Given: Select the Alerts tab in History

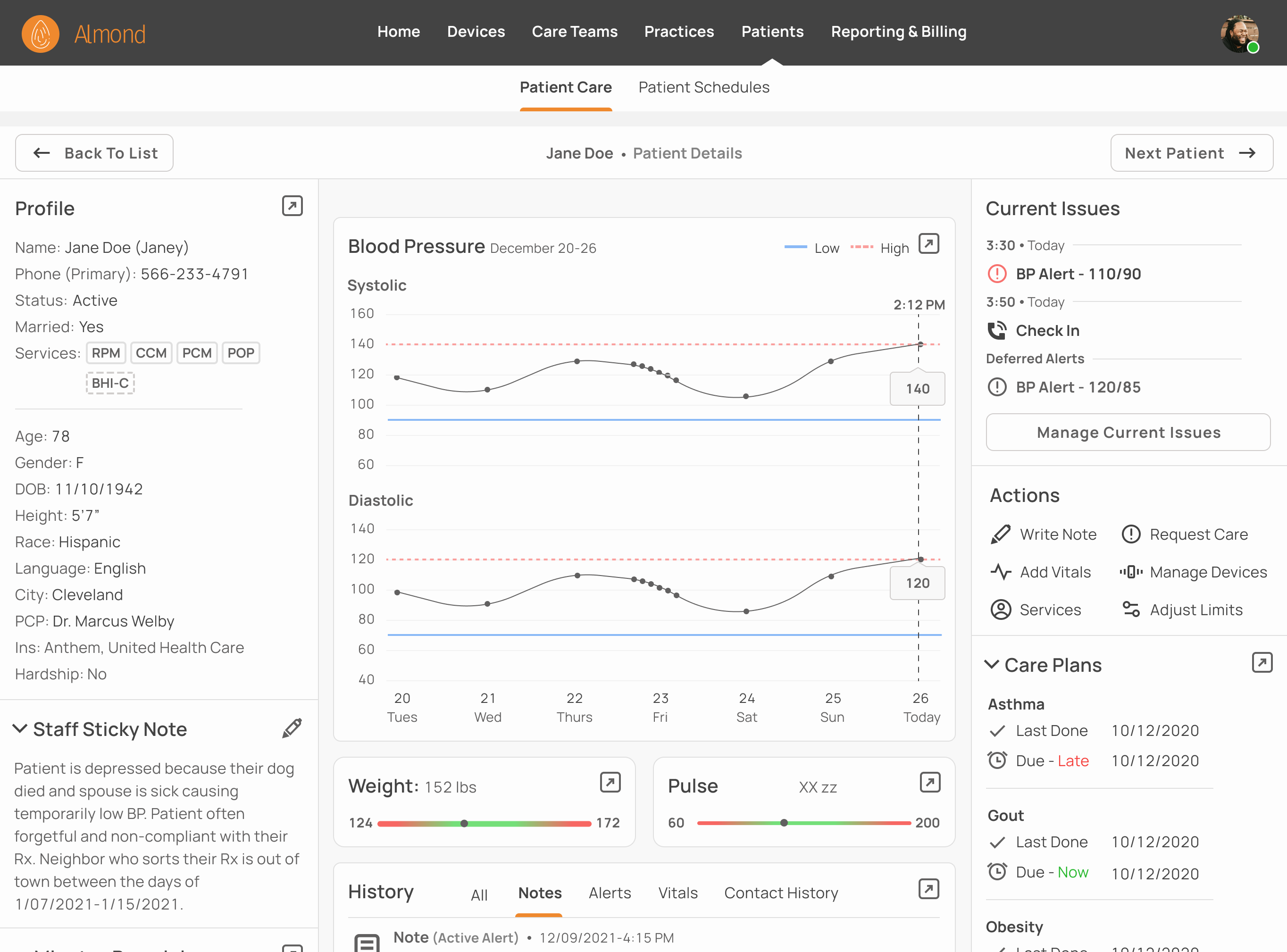Looking at the screenshot, I should 609,893.
